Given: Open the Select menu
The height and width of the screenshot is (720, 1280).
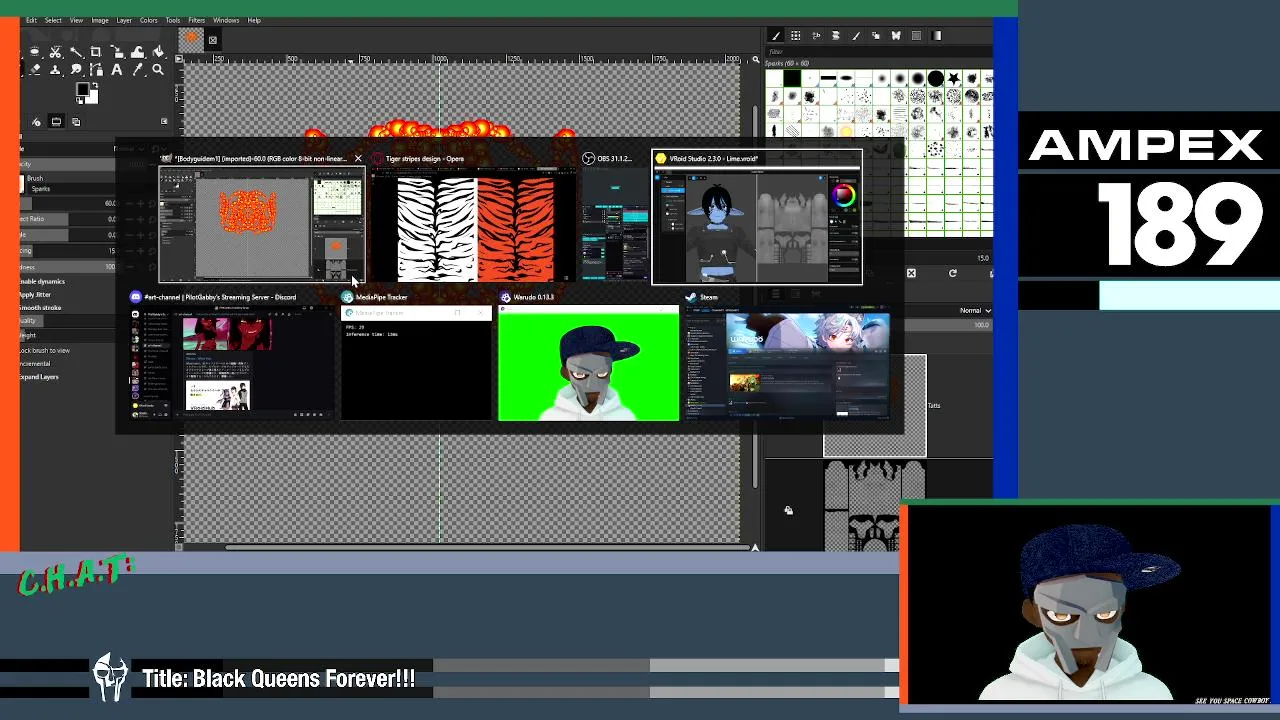Looking at the screenshot, I should (53, 20).
